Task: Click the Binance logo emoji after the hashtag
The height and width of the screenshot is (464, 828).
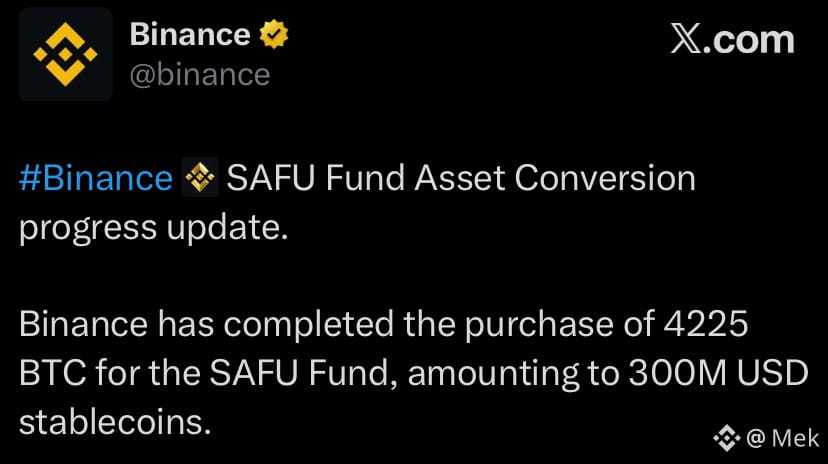Action: pos(200,179)
